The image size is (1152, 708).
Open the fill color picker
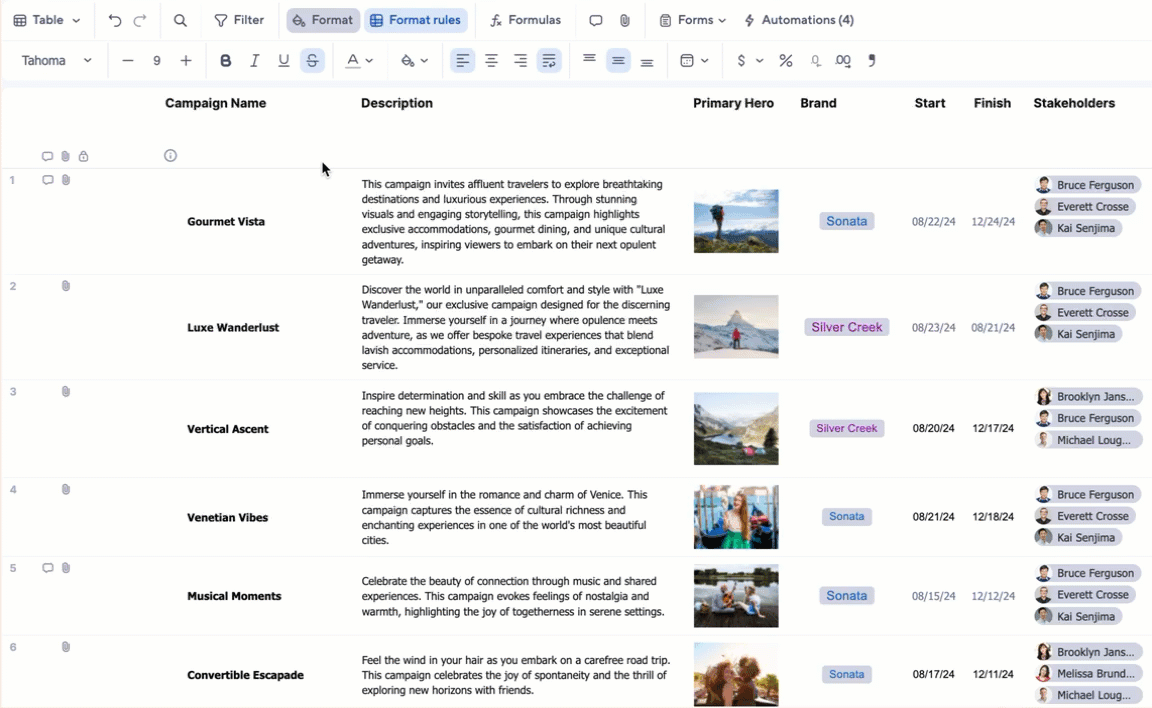point(414,61)
